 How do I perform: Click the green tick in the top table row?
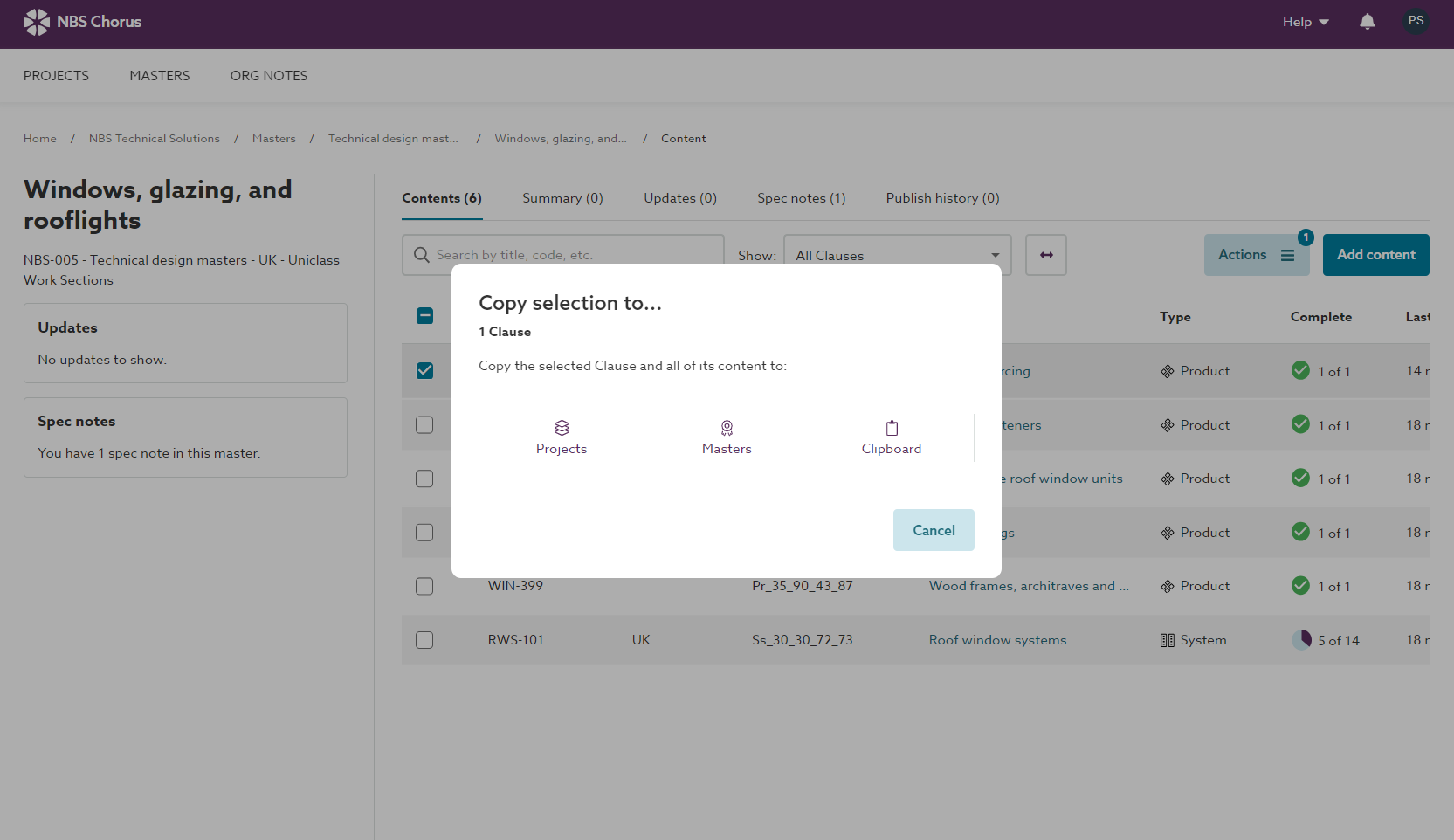1300,370
